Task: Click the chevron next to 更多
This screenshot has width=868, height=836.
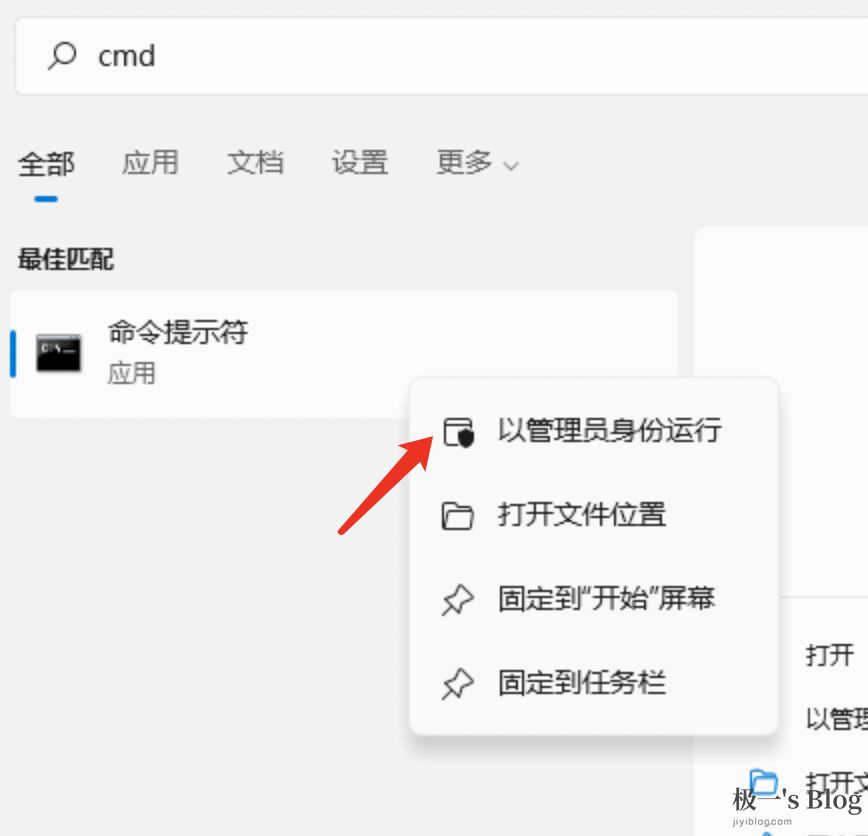Action: [x=510, y=165]
